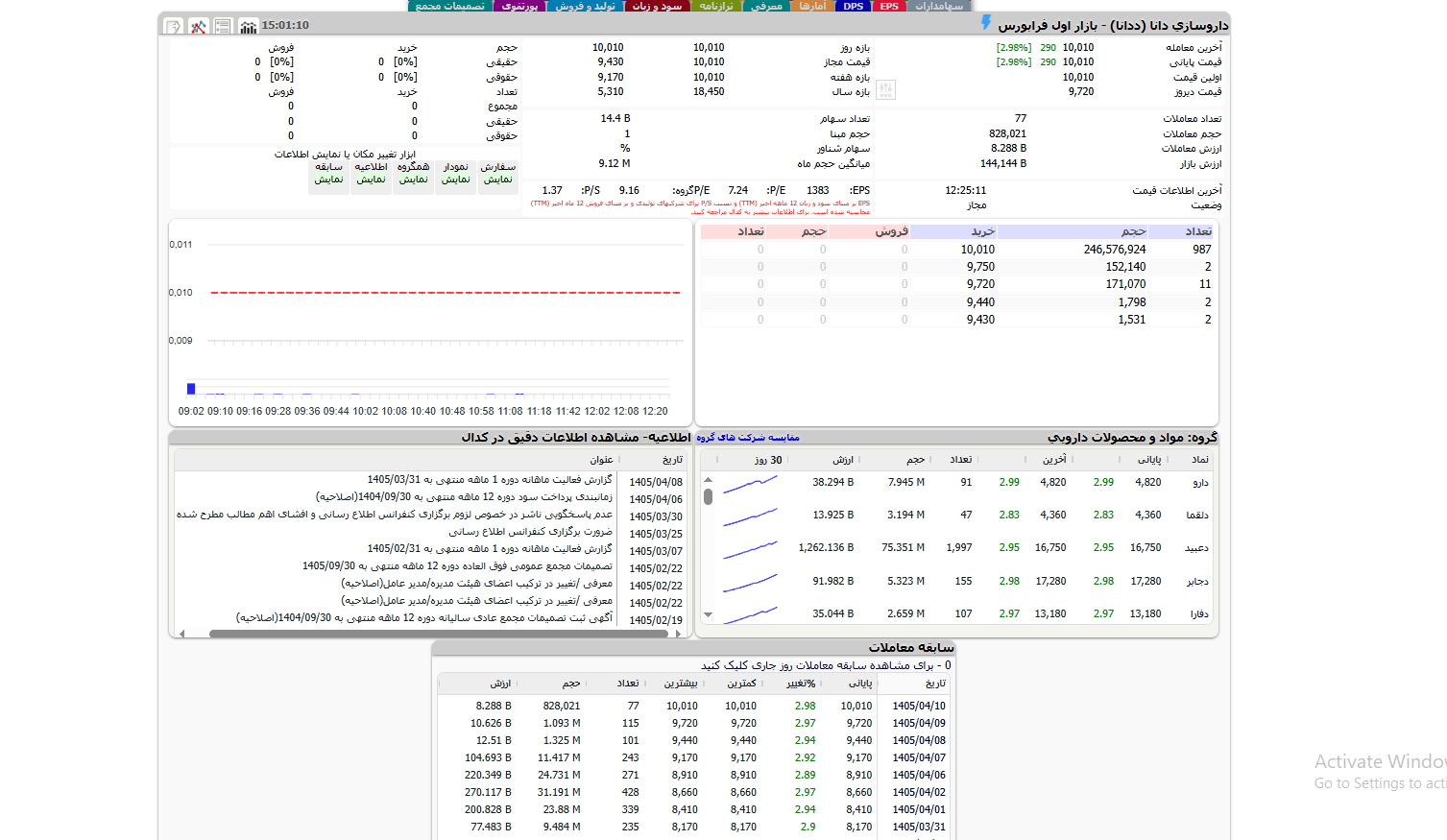Open the مقایسه شرکت های گروه link
The image size is (1447, 840).
coord(748,438)
